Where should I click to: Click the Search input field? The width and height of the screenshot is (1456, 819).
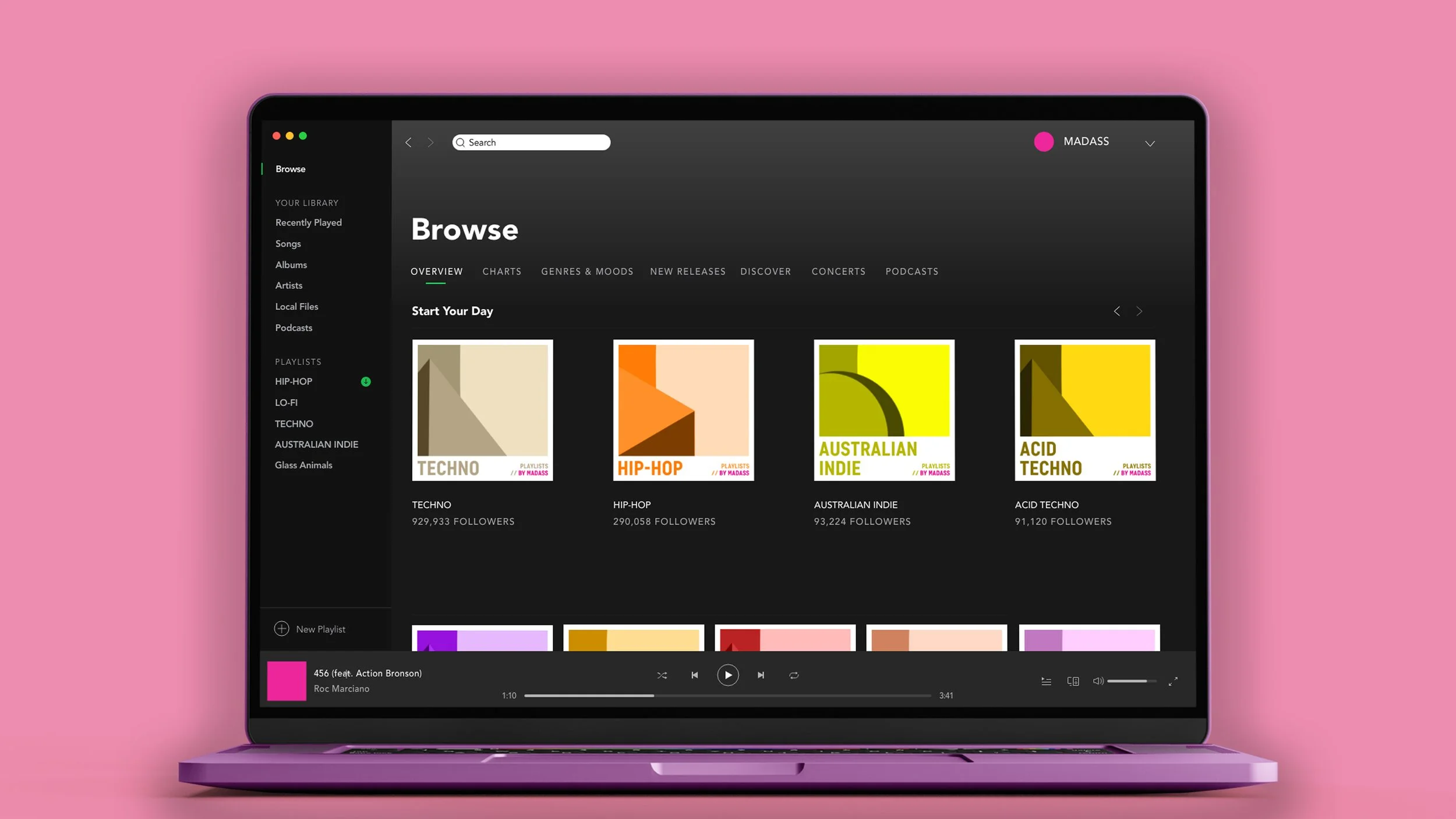pyautogui.click(x=531, y=142)
